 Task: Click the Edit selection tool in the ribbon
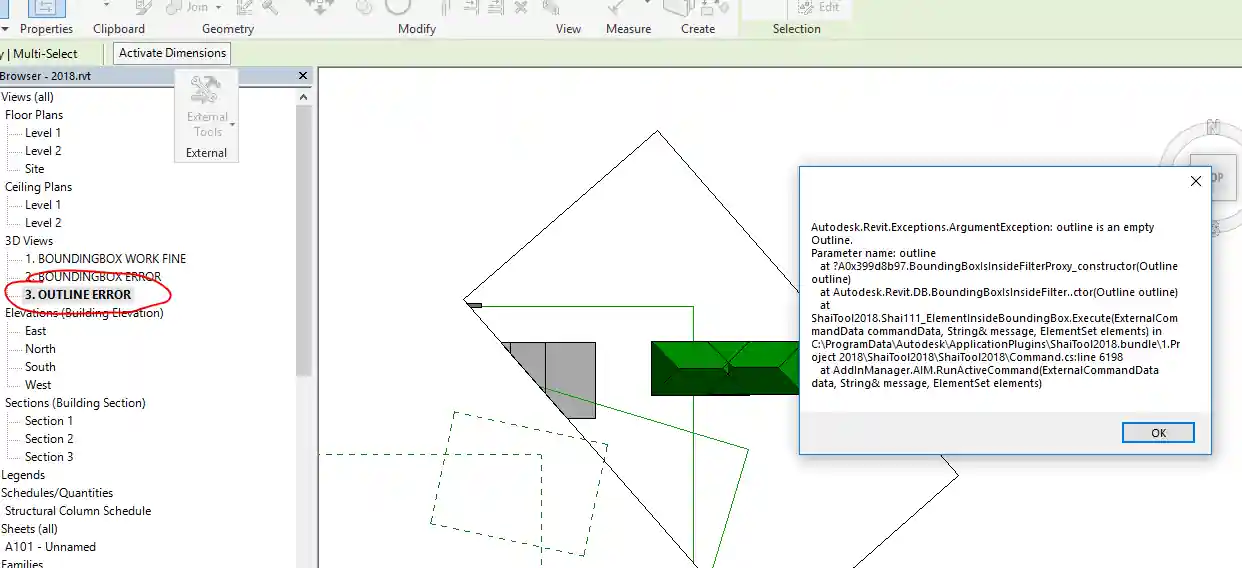(819, 7)
